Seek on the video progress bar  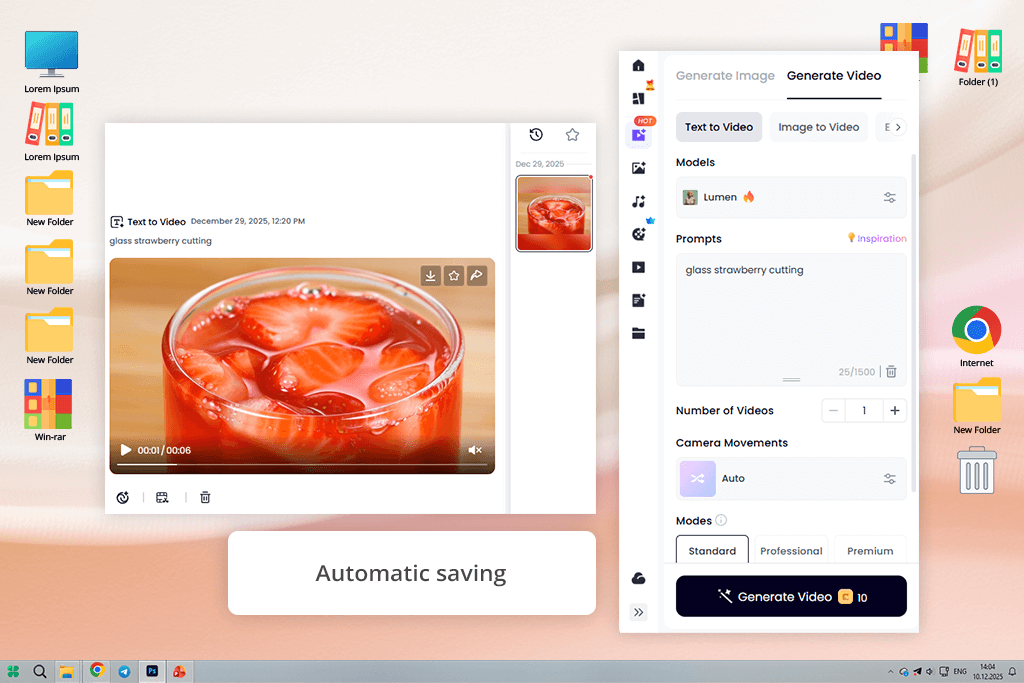(x=302, y=464)
